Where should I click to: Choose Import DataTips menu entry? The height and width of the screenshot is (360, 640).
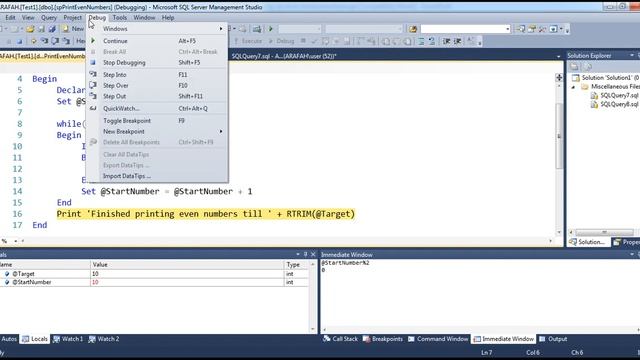pyautogui.click(x=157, y=176)
